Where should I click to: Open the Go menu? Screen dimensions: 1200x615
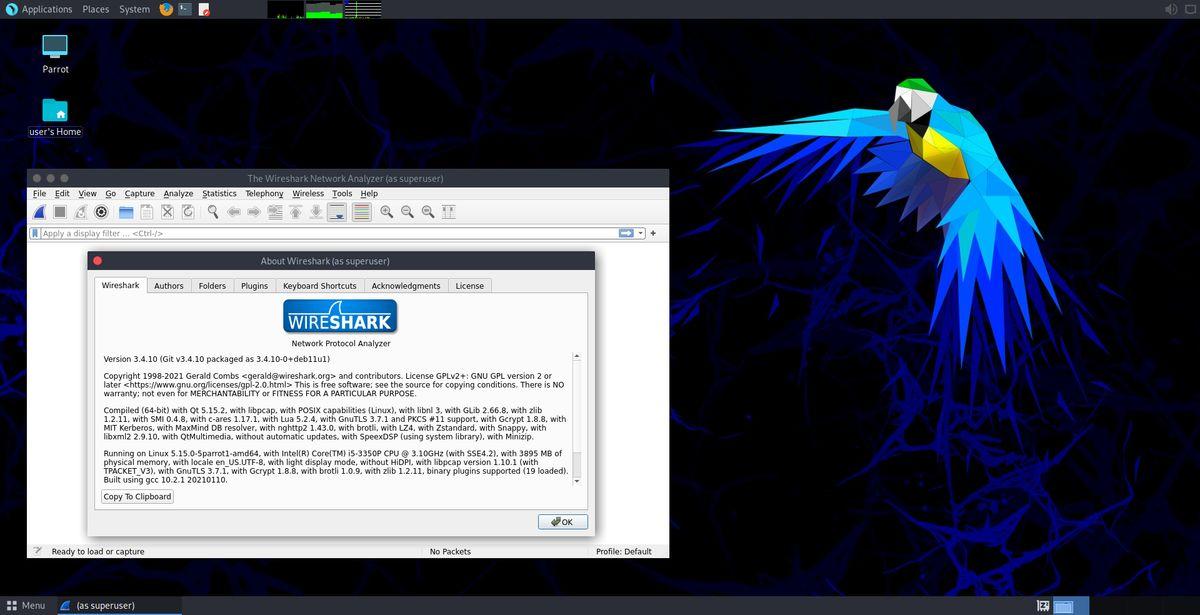coord(110,194)
